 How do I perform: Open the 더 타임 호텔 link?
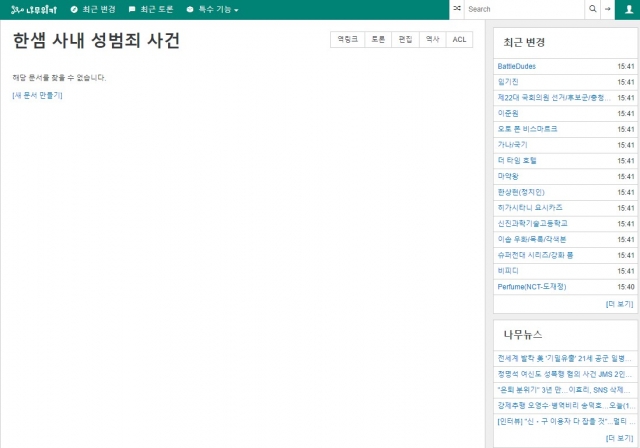[517, 161]
